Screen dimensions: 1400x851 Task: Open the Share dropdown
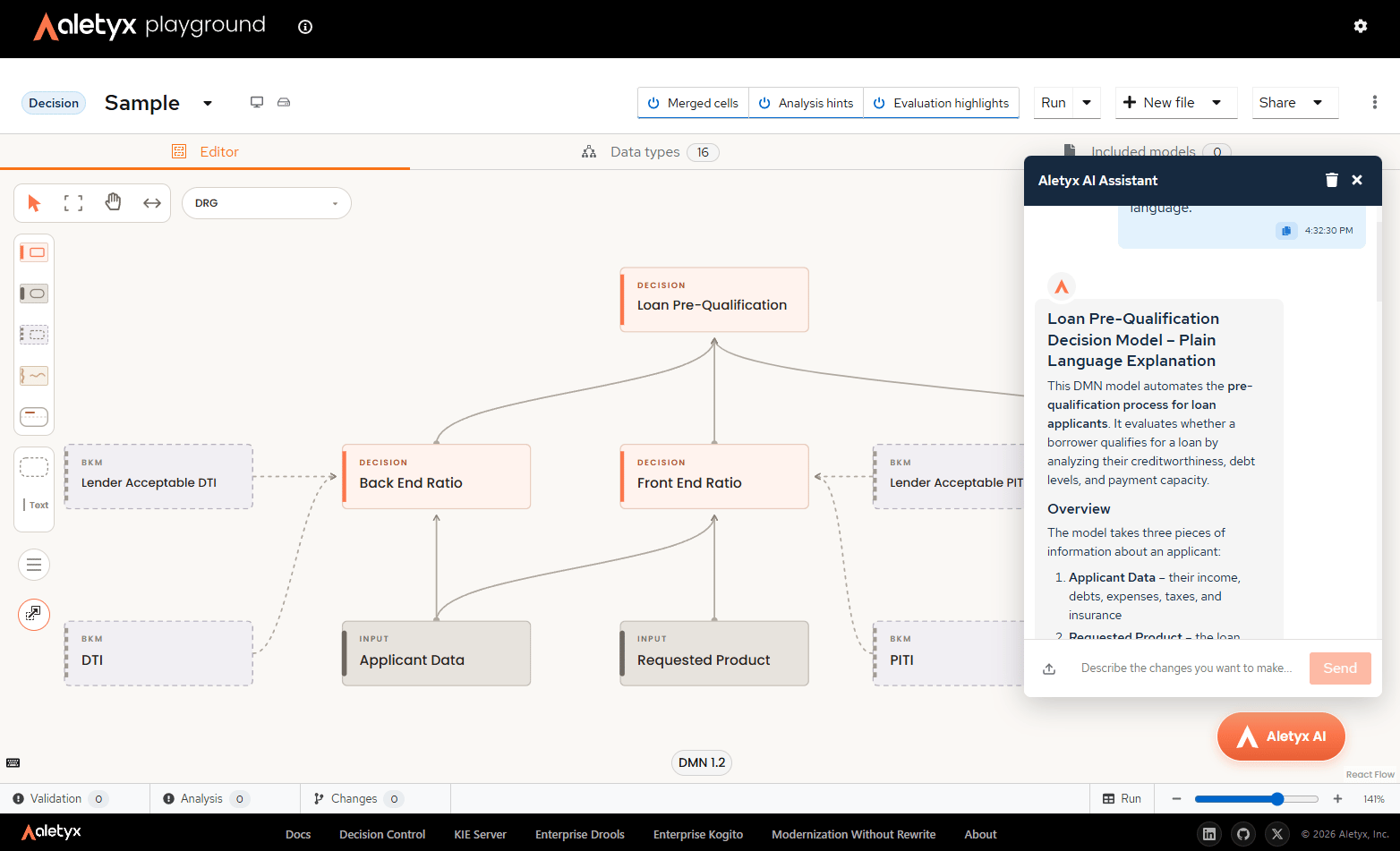(x=1294, y=103)
